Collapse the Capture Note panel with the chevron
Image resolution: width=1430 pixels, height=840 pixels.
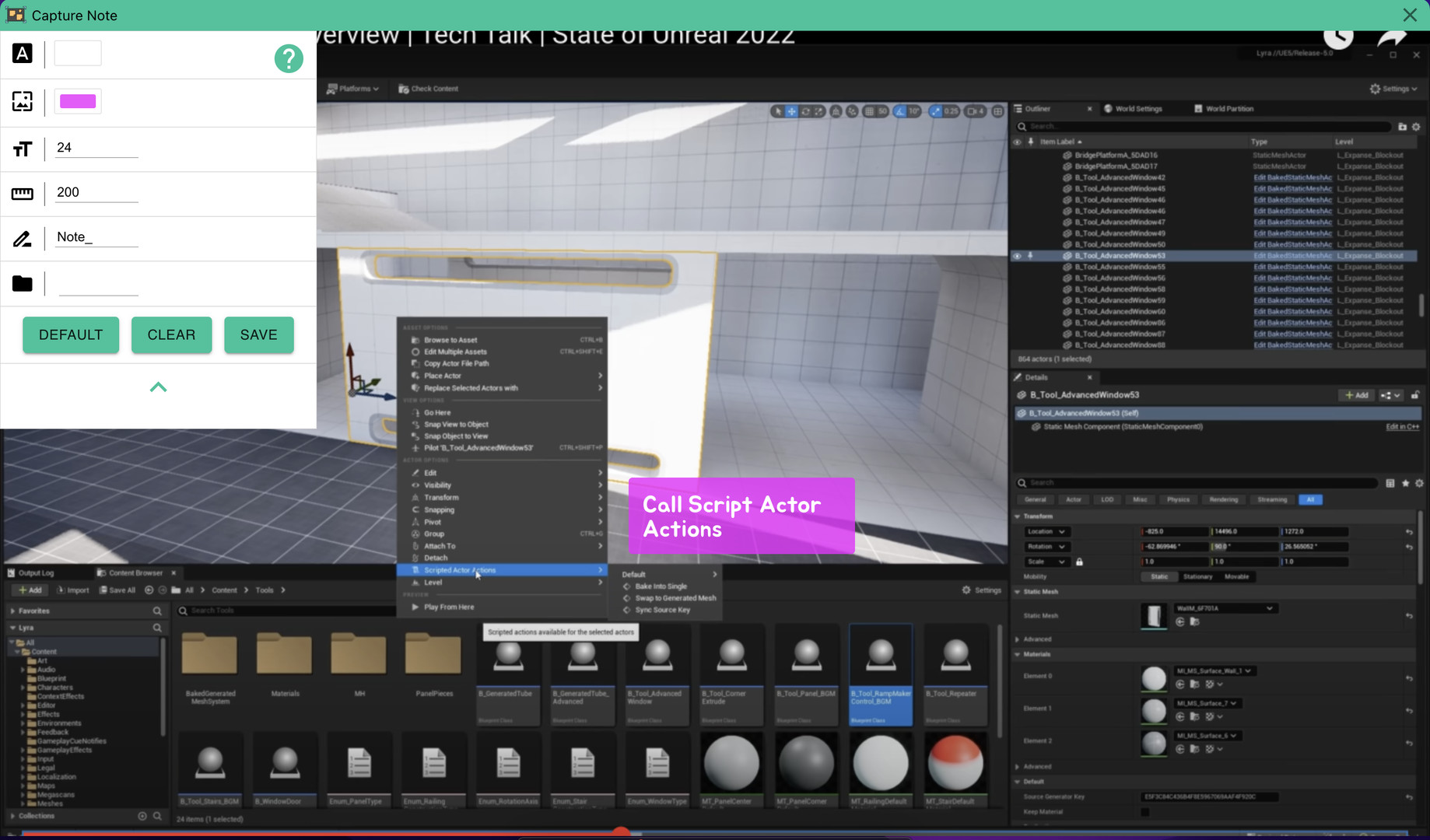pyautogui.click(x=158, y=387)
